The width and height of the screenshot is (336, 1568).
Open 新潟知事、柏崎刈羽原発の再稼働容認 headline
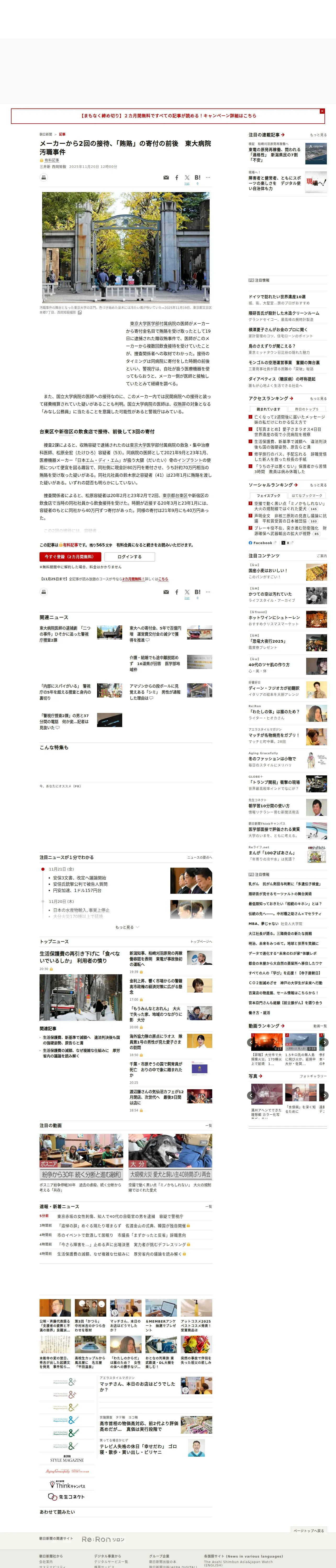click(156, 959)
